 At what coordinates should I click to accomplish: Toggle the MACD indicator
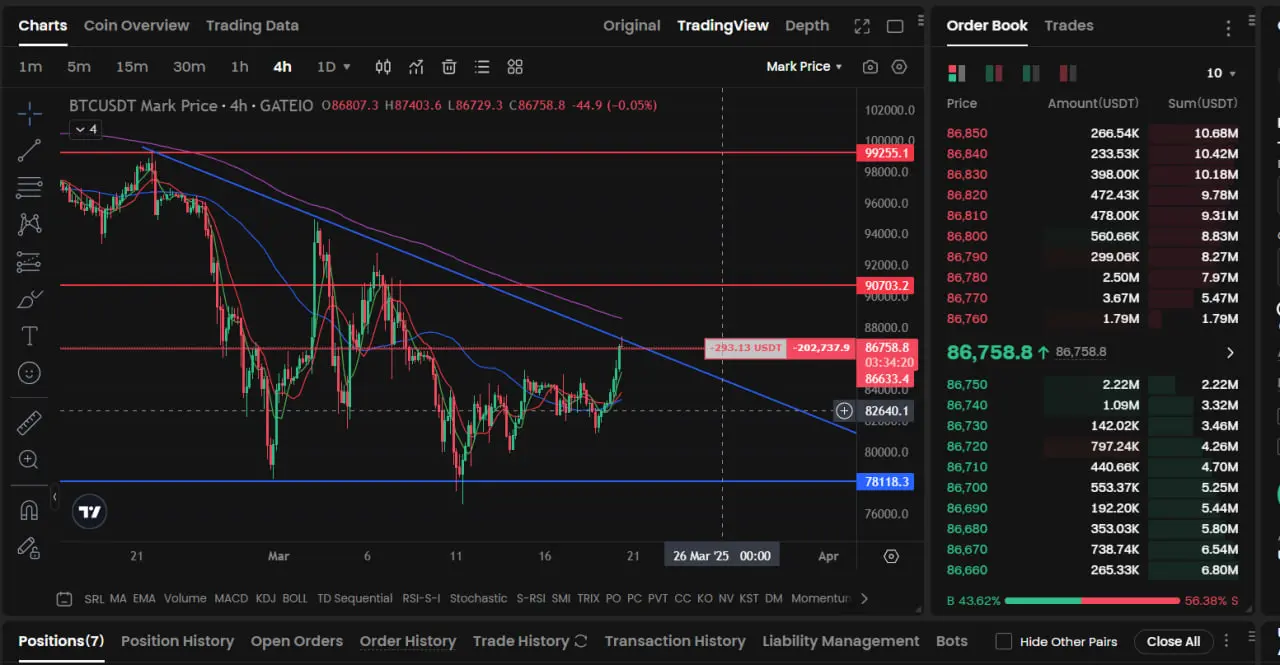point(231,598)
